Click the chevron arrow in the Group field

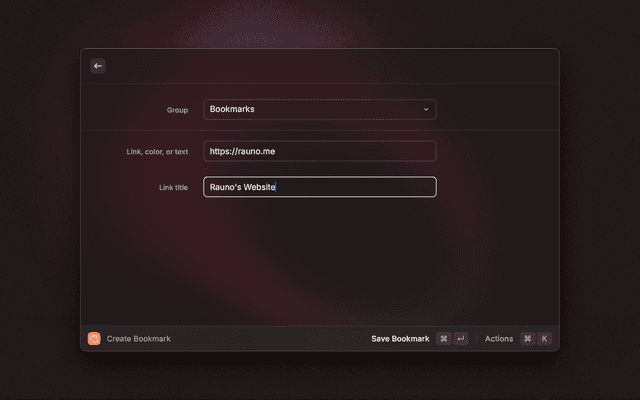coord(426,109)
